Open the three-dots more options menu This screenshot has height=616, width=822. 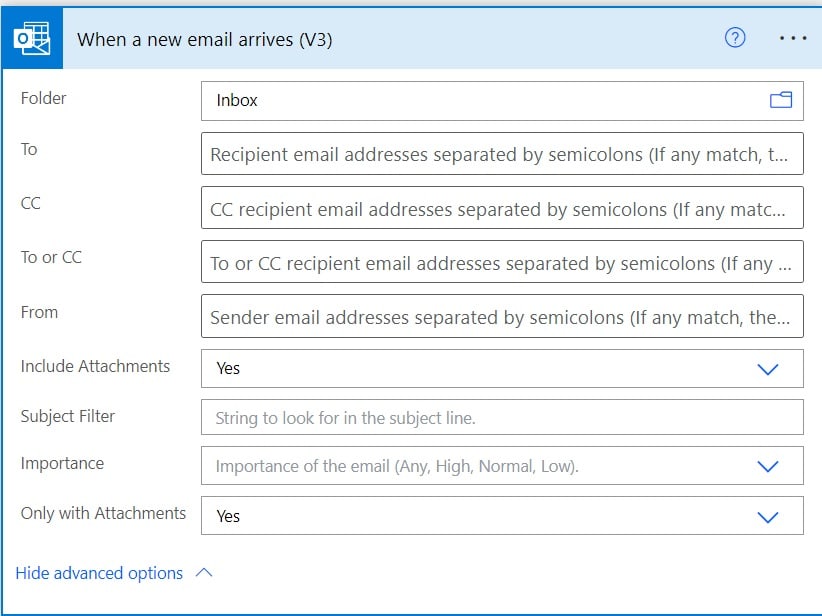[x=793, y=38]
